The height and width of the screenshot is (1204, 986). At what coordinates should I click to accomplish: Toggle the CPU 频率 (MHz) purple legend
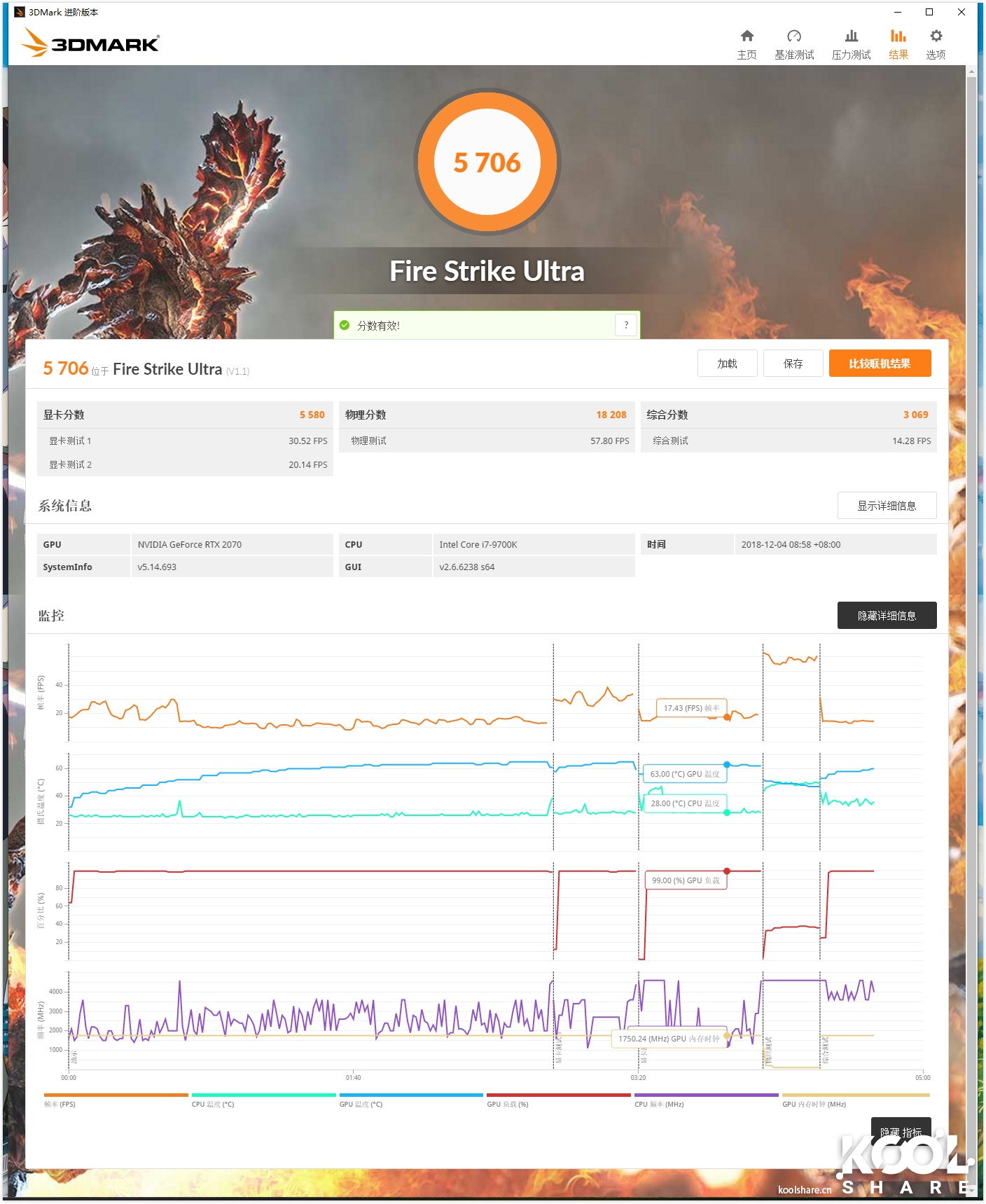coord(706,1100)
